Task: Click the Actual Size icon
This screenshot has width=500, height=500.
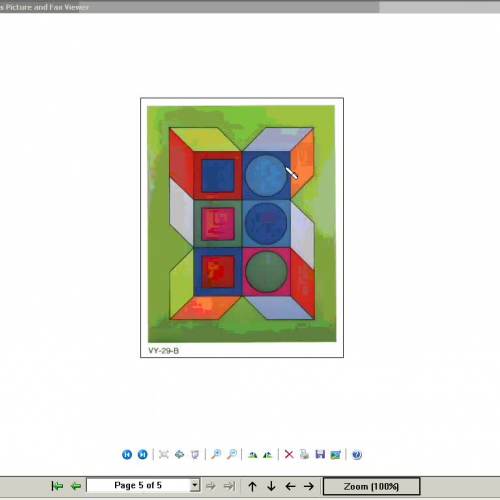Action: click(179, 454)
